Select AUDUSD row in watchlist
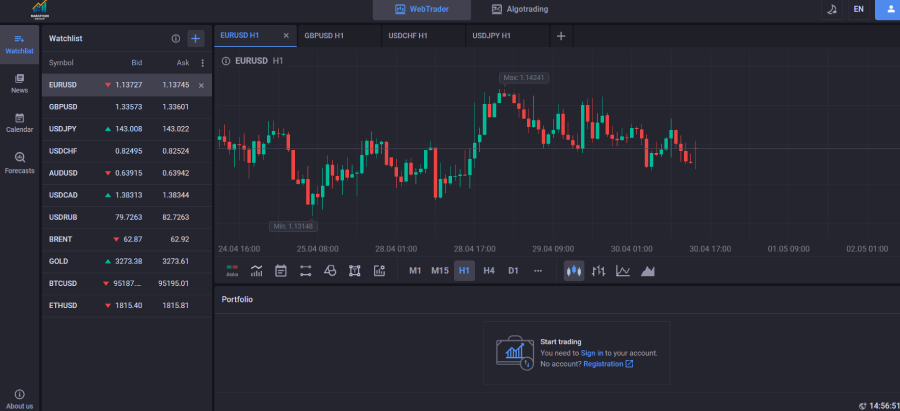The width and height of the screenshot is (900, 411). pos(127,173)
